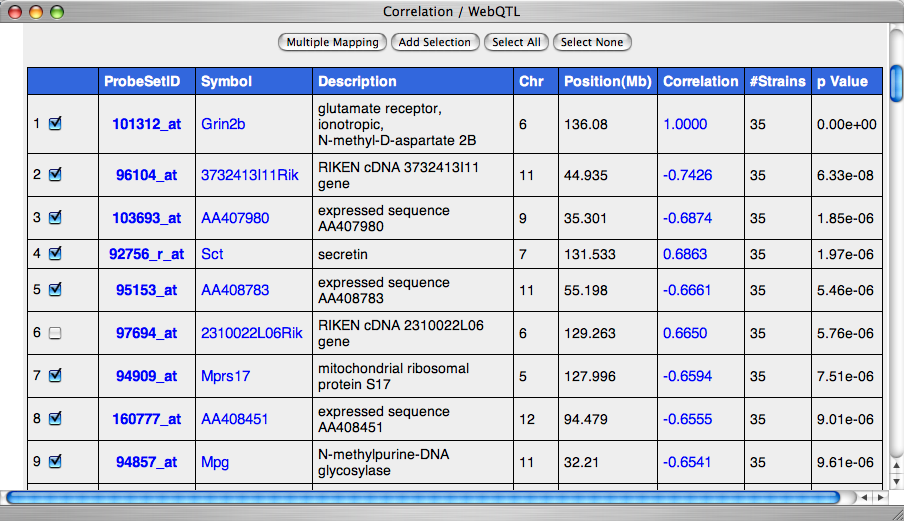Viewport: 904px width, 521px height.
Task: Deselect the row 9 Mpg checkbox
Action: (x=55, y=462)
